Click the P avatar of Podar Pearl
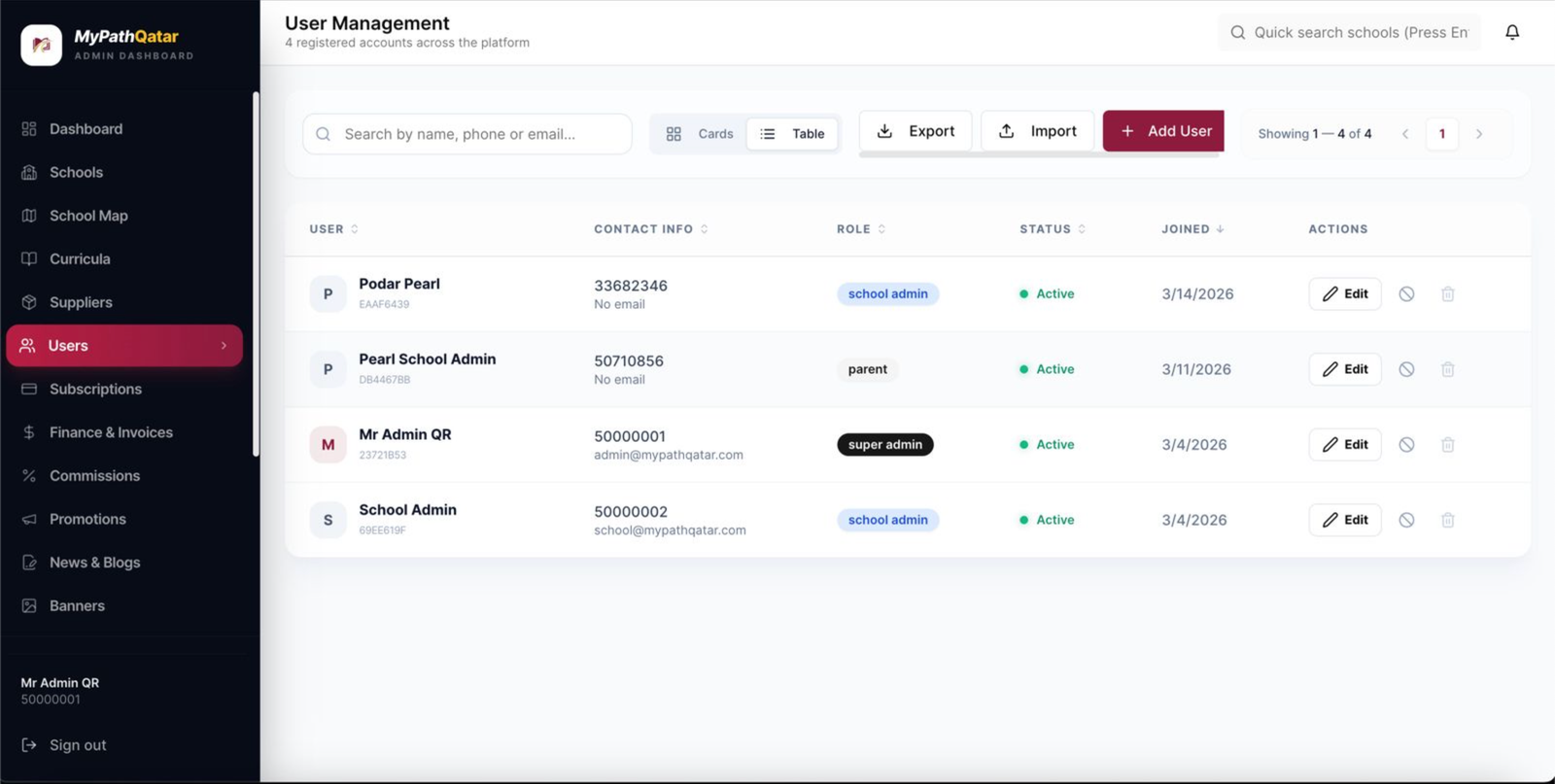1555x784 pixels. pos(328,294)
